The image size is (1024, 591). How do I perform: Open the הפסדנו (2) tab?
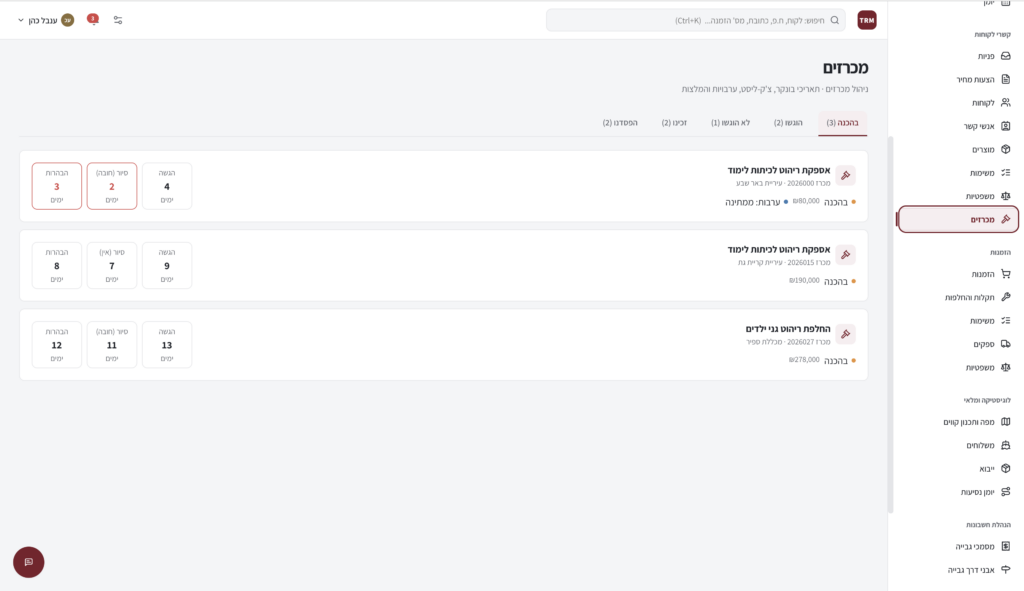(x=620, y=123)
